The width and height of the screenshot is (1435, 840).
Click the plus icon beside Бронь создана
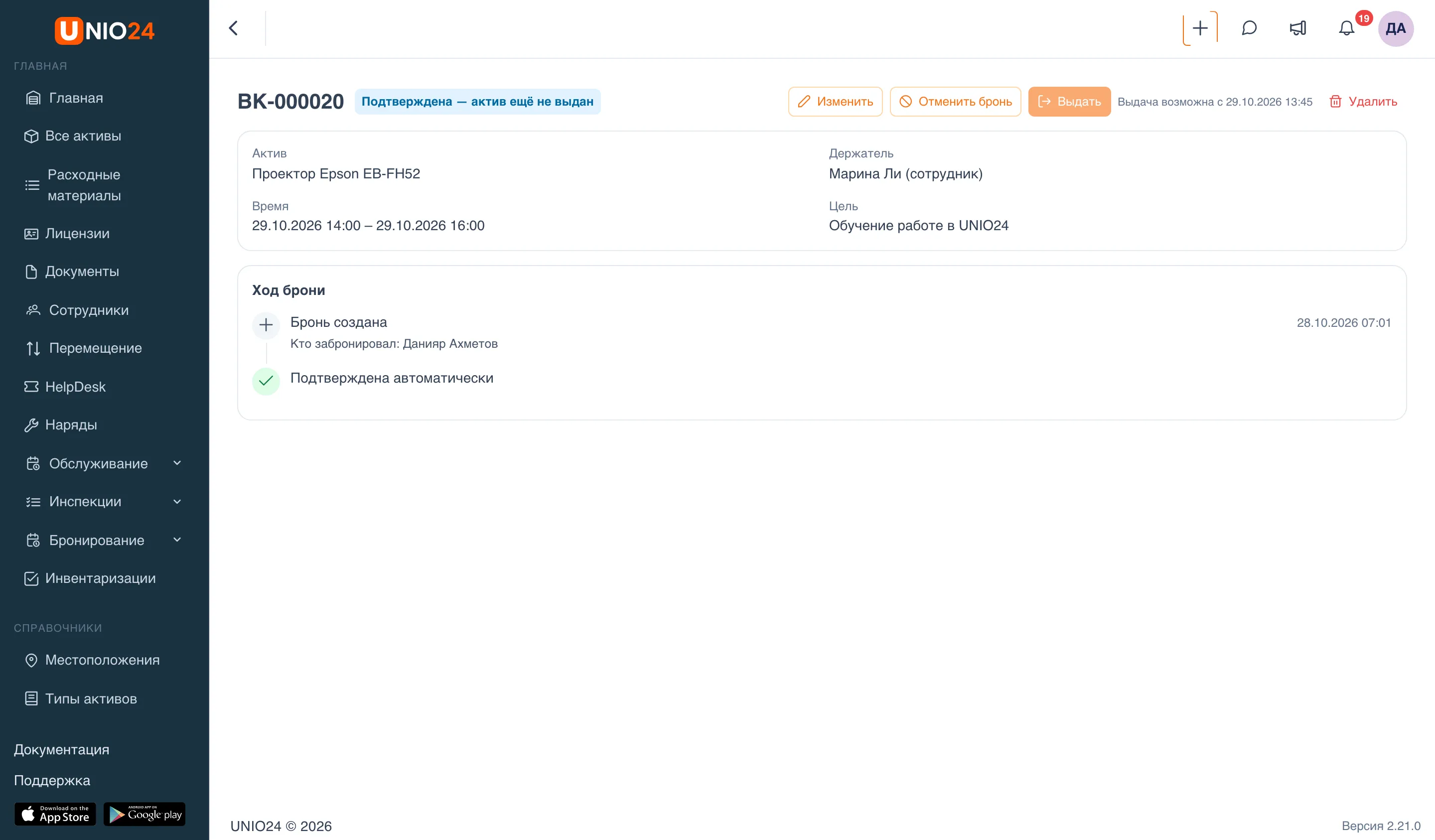click(266, 325)
